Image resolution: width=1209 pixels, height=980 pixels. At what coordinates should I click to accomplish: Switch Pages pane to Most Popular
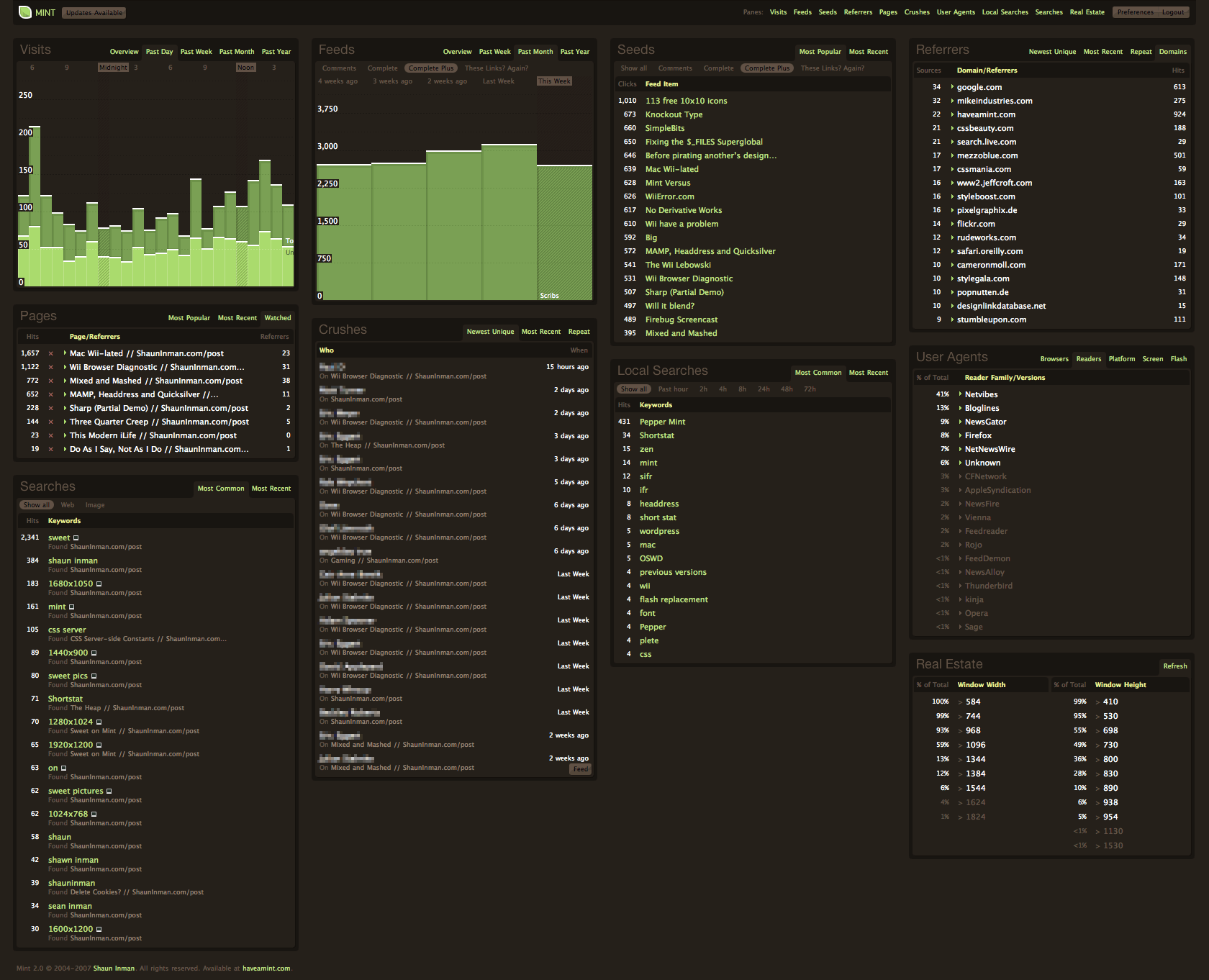[189, 318]
